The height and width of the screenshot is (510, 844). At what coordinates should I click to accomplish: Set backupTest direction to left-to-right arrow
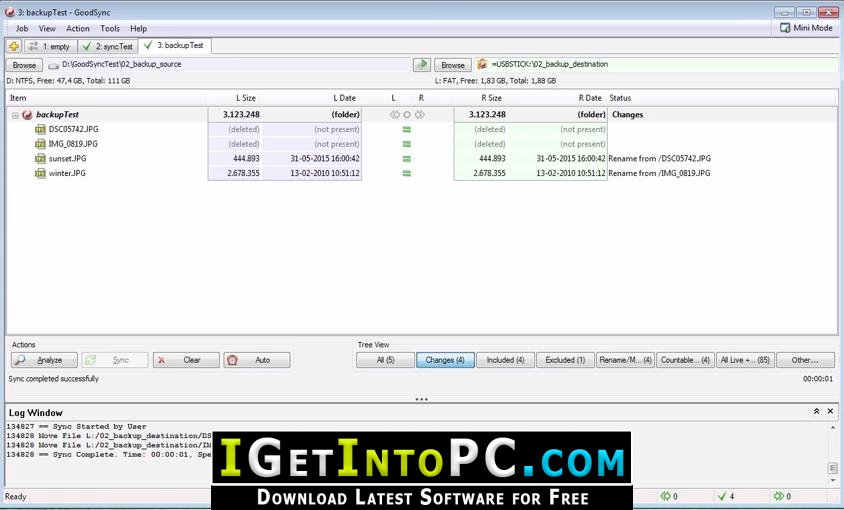(x=420, y=115)
